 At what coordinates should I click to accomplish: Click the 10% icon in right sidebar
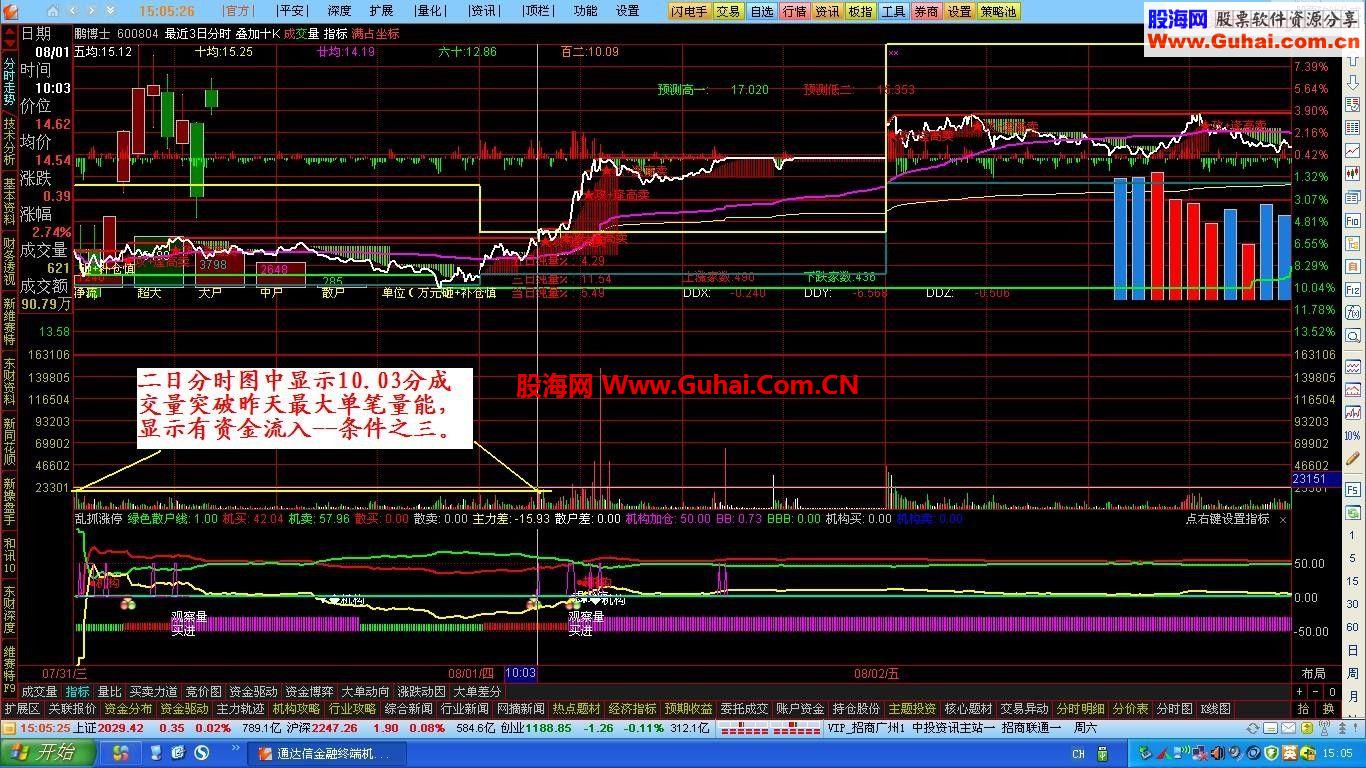click(1353, 435)
